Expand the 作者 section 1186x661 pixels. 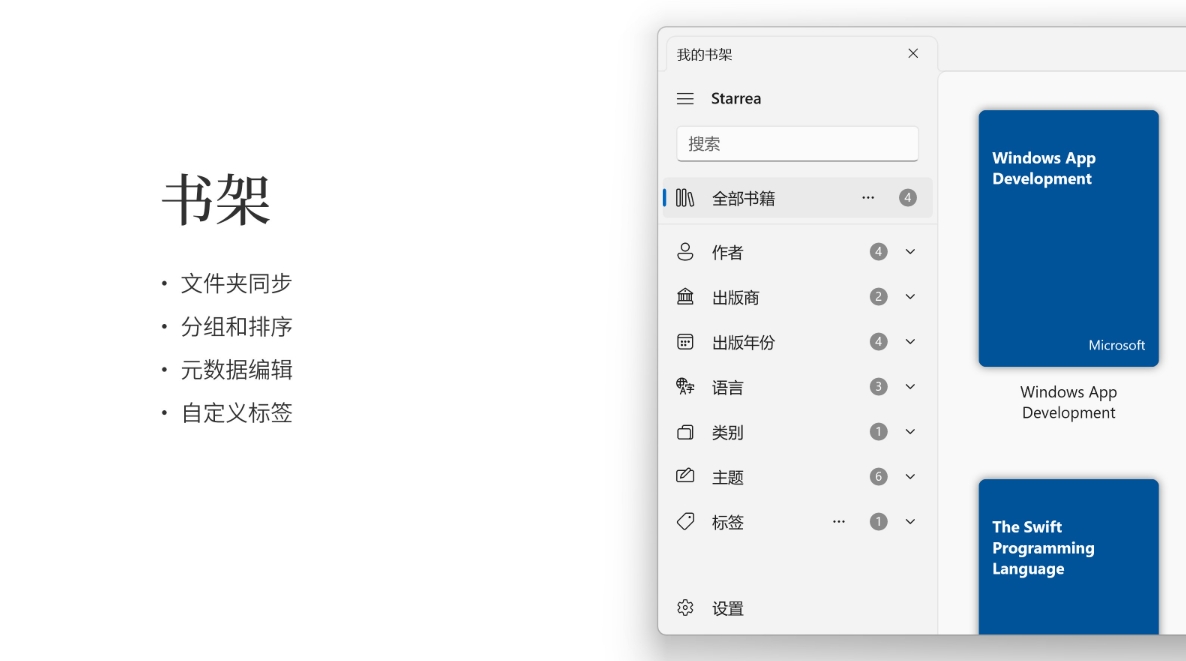[909, 252]
